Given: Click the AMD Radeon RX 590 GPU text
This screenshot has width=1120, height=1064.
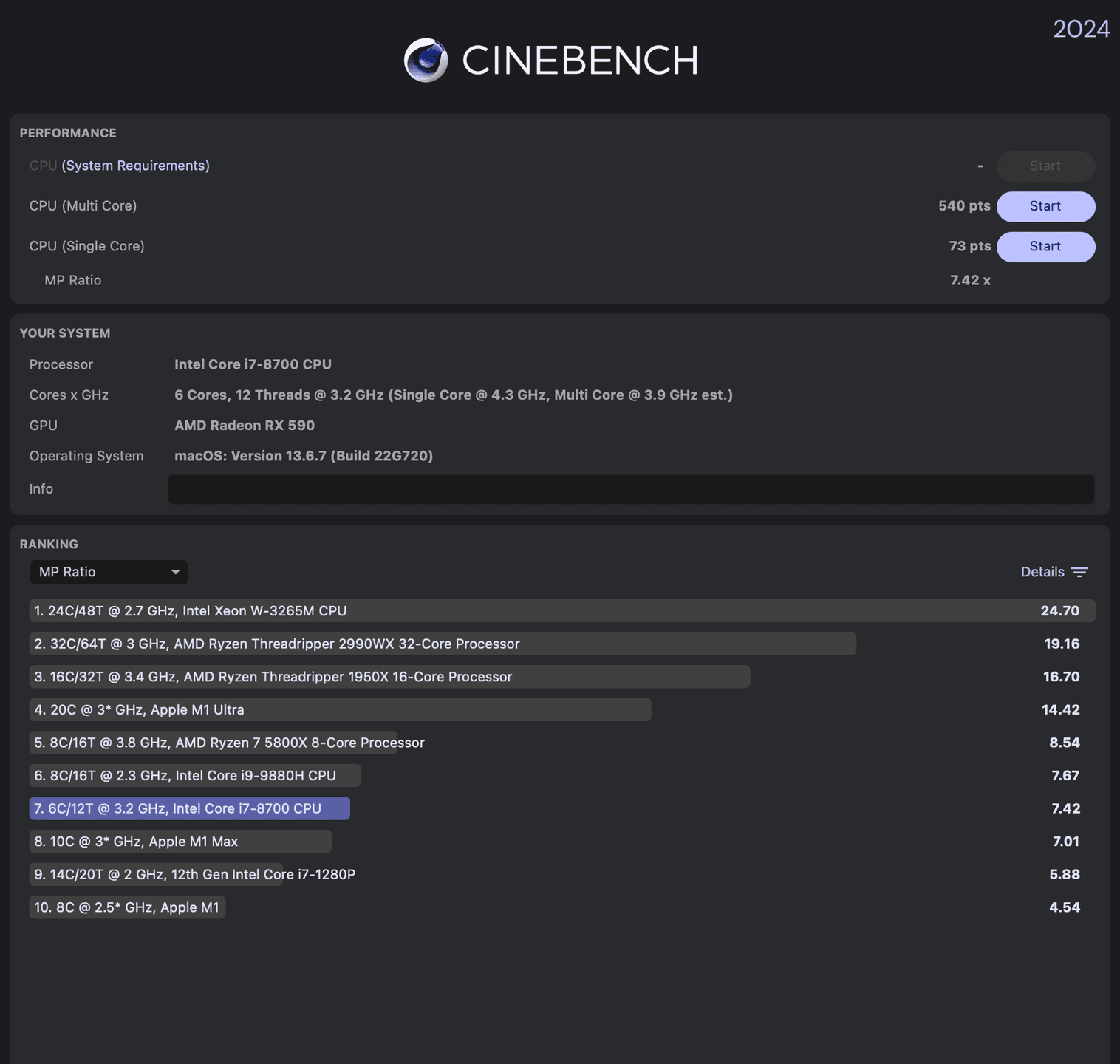Looking at the screenshot, I should pyautogui.click(x=245, y=426).
